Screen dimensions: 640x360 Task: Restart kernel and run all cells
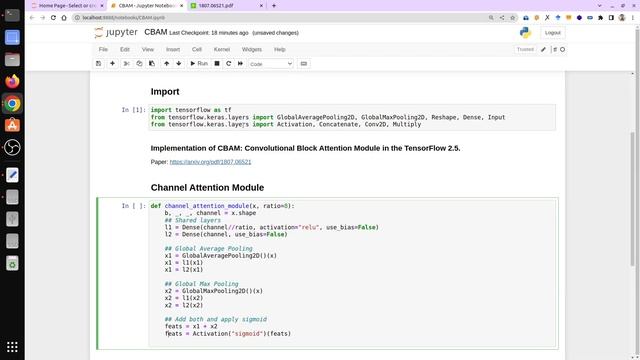240,64
